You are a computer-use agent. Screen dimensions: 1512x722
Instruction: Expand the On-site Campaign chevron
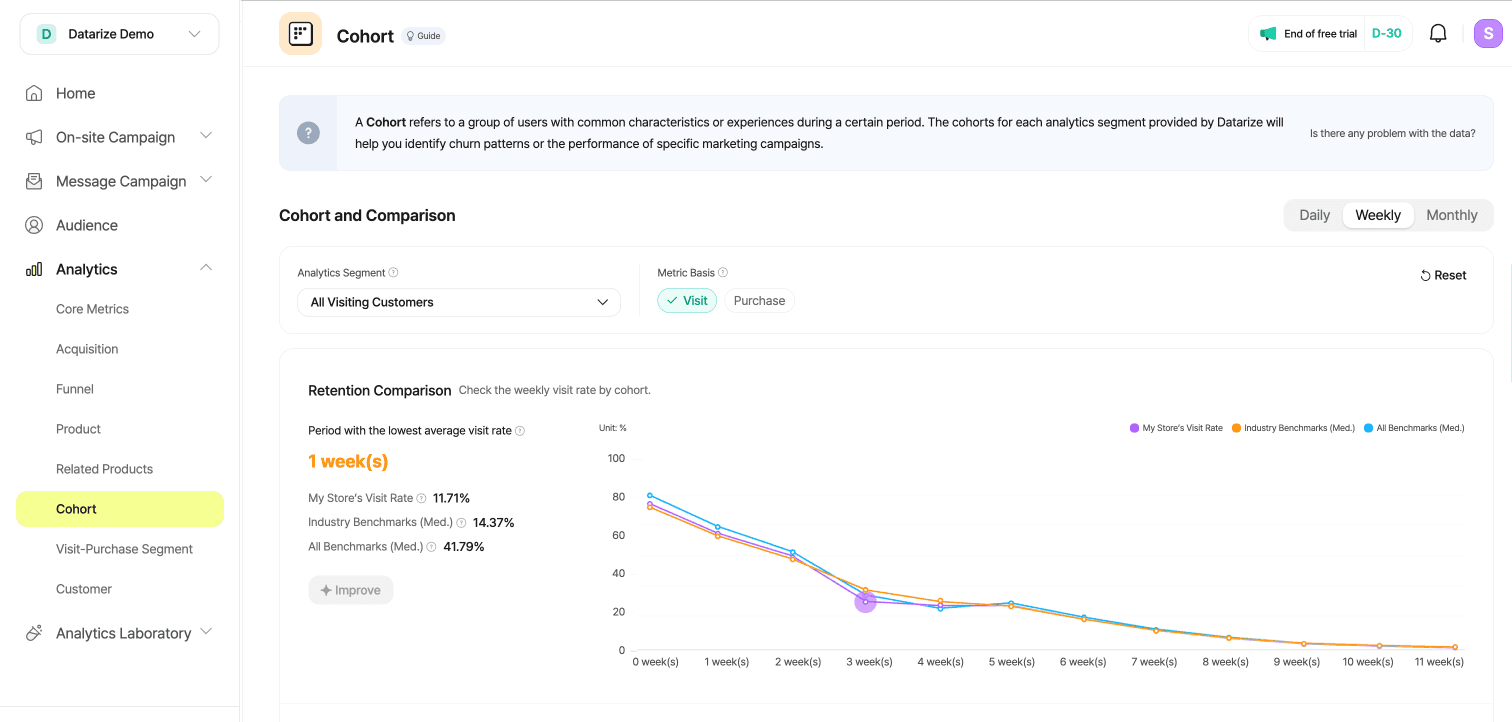pos(206,136)
